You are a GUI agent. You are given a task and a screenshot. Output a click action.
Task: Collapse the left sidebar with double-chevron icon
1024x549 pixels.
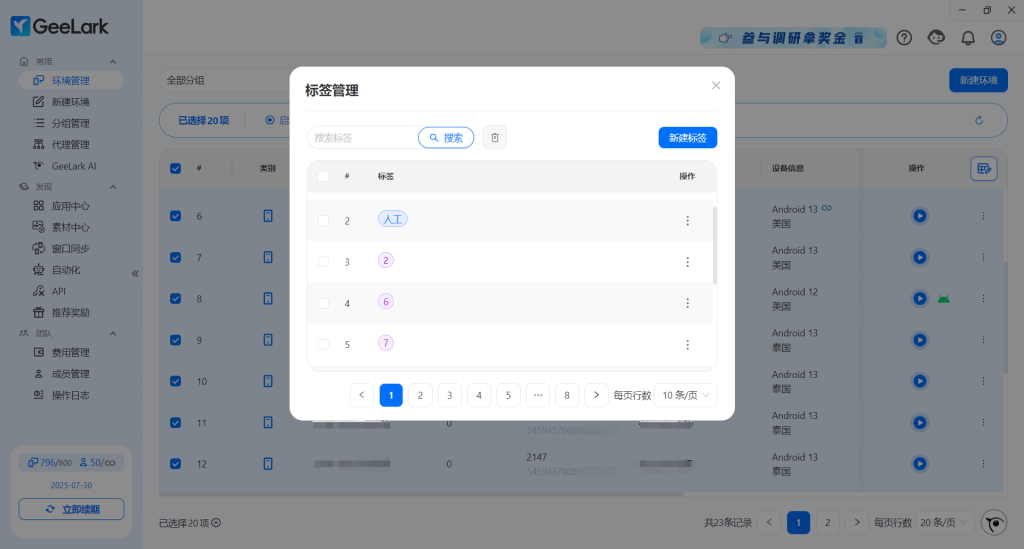coord(135,273)
